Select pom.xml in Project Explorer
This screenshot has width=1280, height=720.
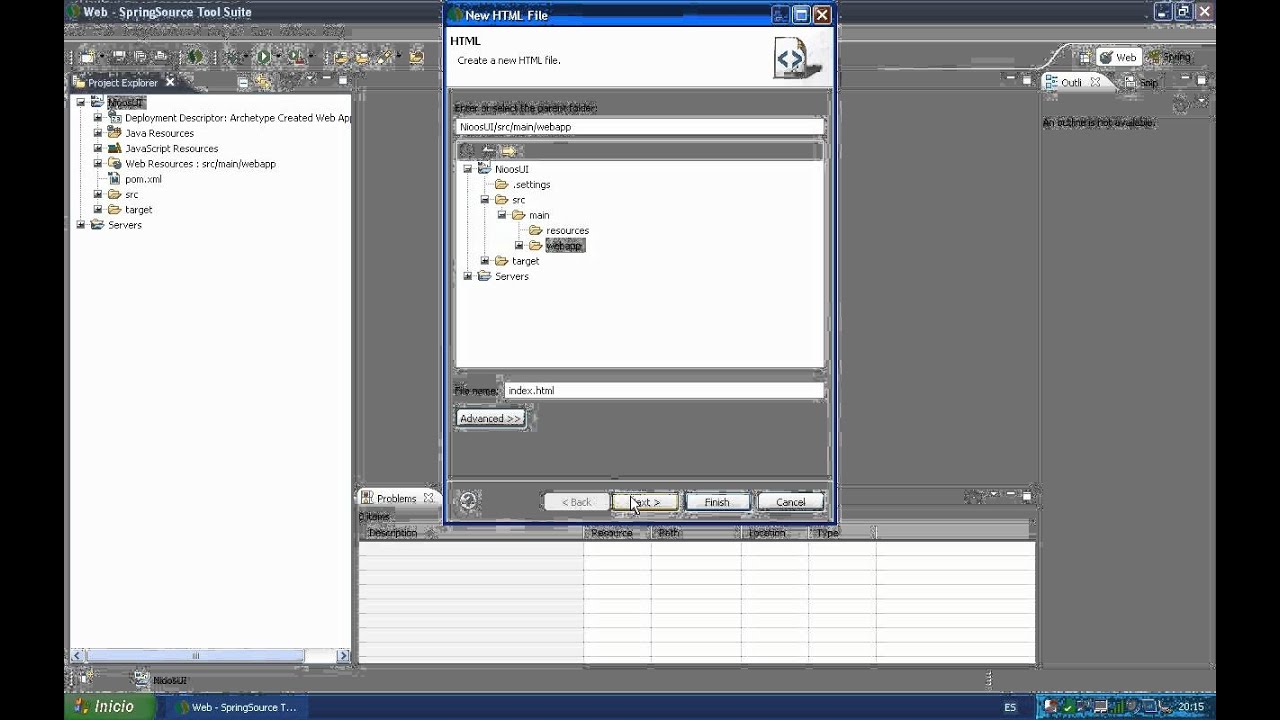(143, 179)
